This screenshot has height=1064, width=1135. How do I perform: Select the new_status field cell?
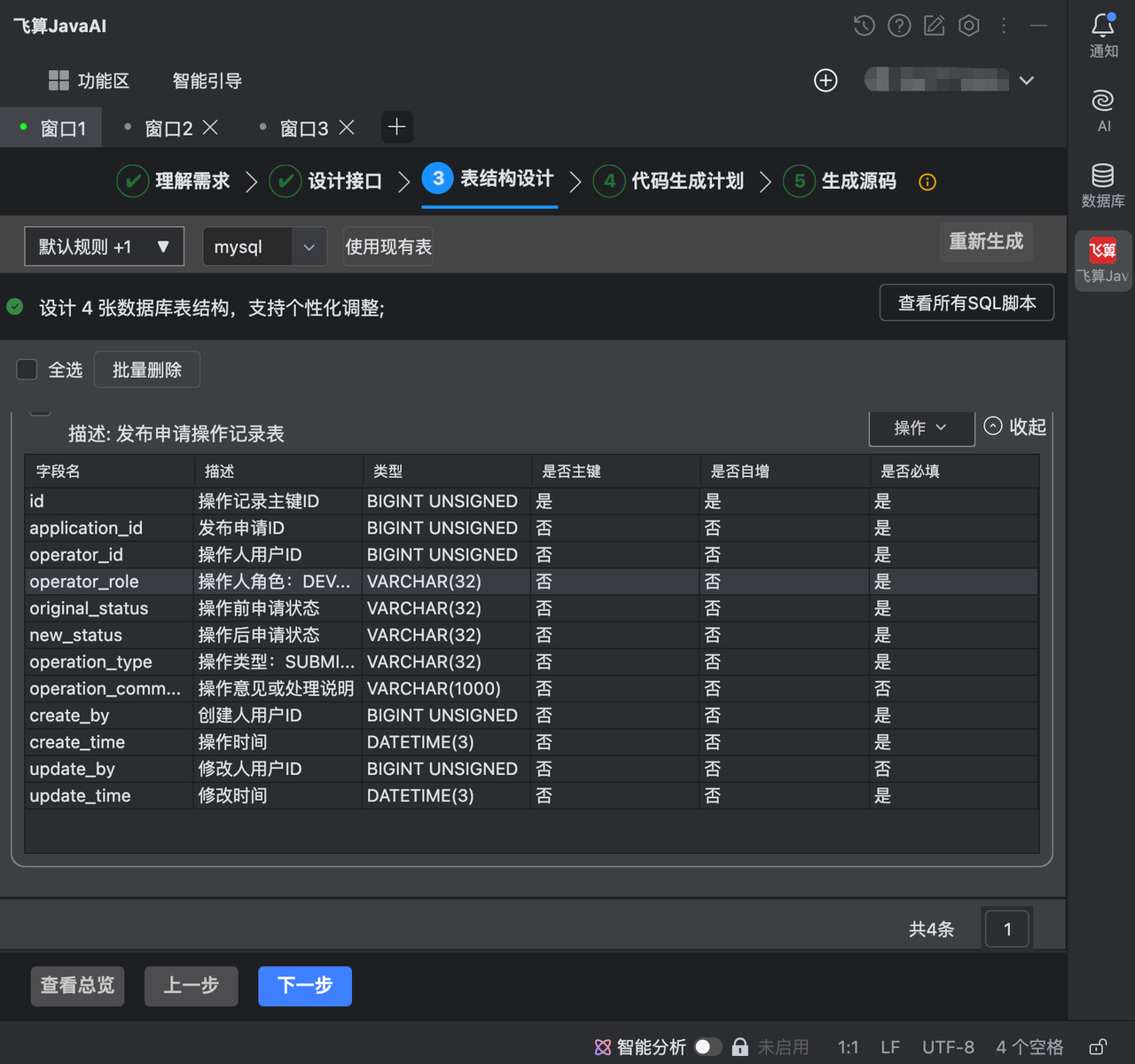109,635
